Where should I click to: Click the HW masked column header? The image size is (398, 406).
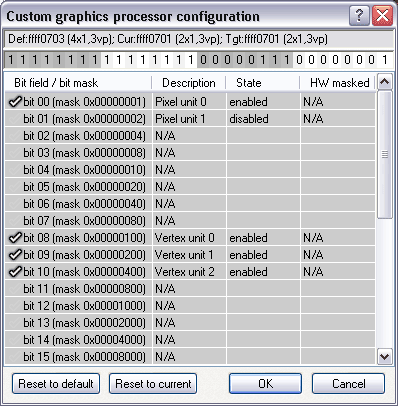[x=338, y=83]
